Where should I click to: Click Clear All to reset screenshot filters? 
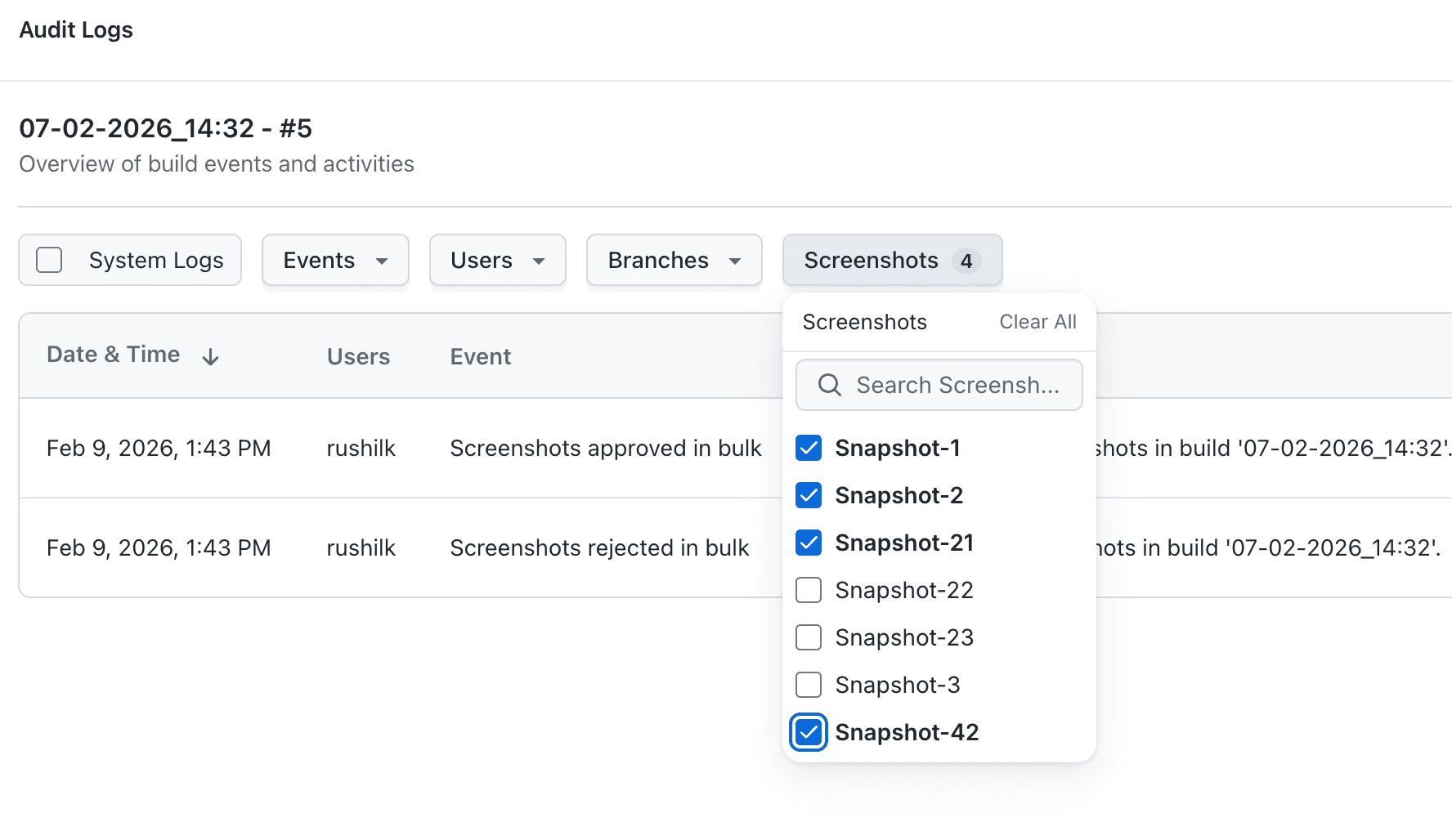click(x=1037, y=321)
